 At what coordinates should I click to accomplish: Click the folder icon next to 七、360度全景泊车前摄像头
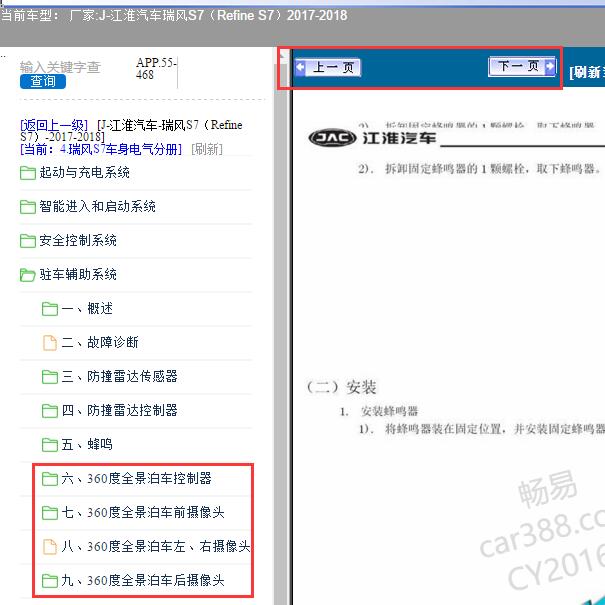(50, 512)
